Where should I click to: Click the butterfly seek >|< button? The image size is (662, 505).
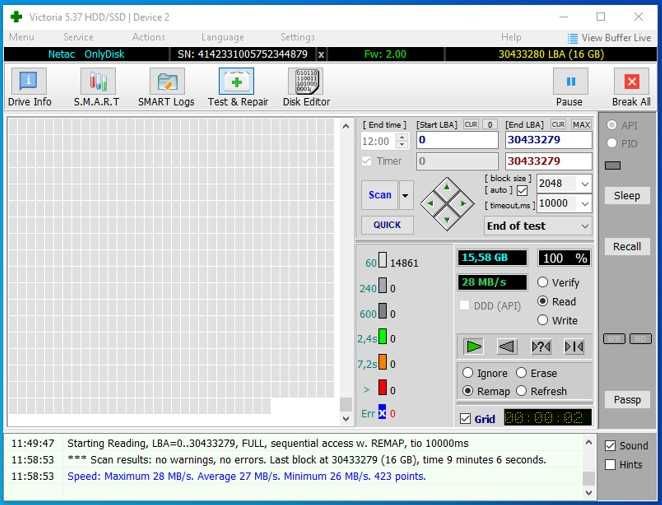pos(574,347)
